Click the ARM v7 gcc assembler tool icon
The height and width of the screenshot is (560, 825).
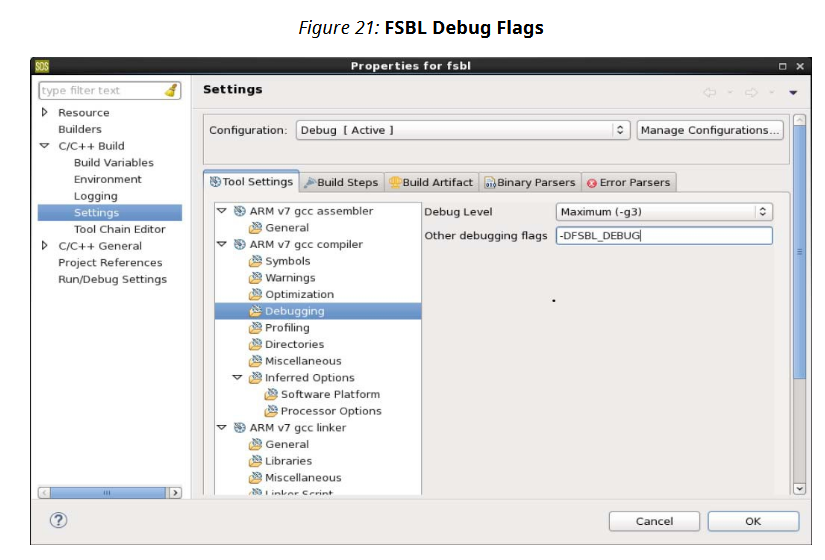(x=239, y=211)
